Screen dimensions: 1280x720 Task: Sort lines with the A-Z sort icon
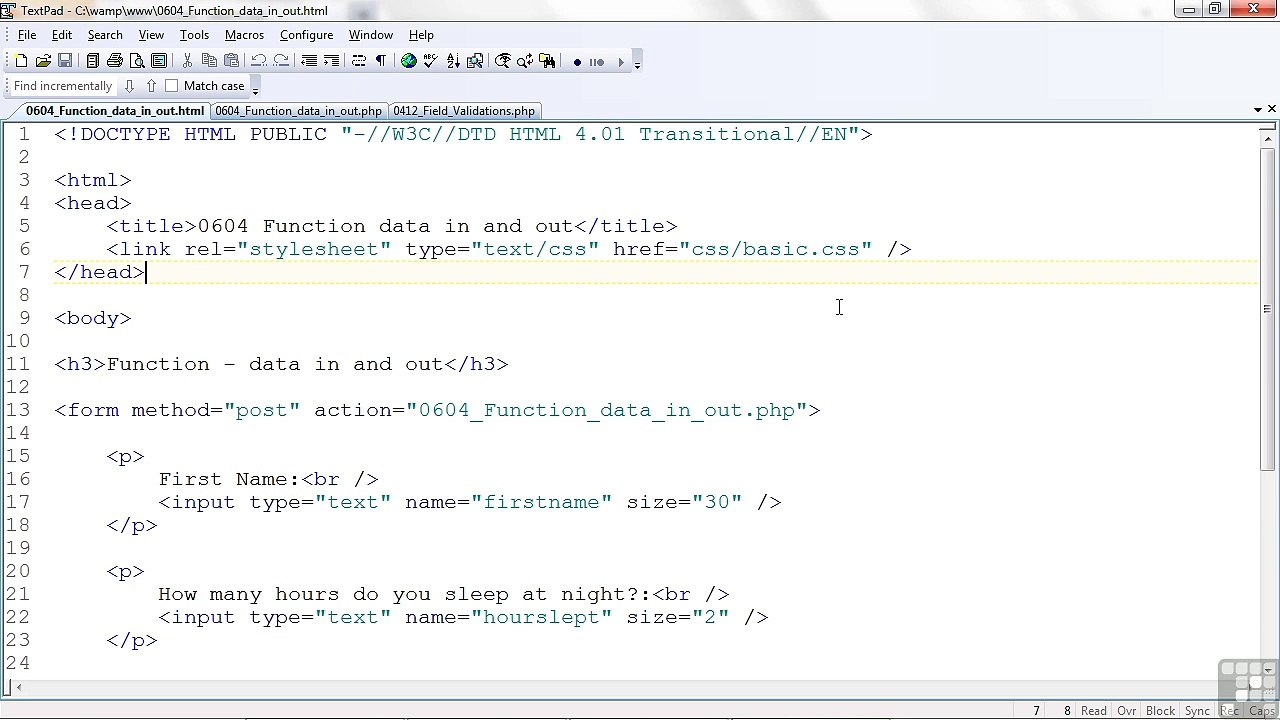click(453, 61)
